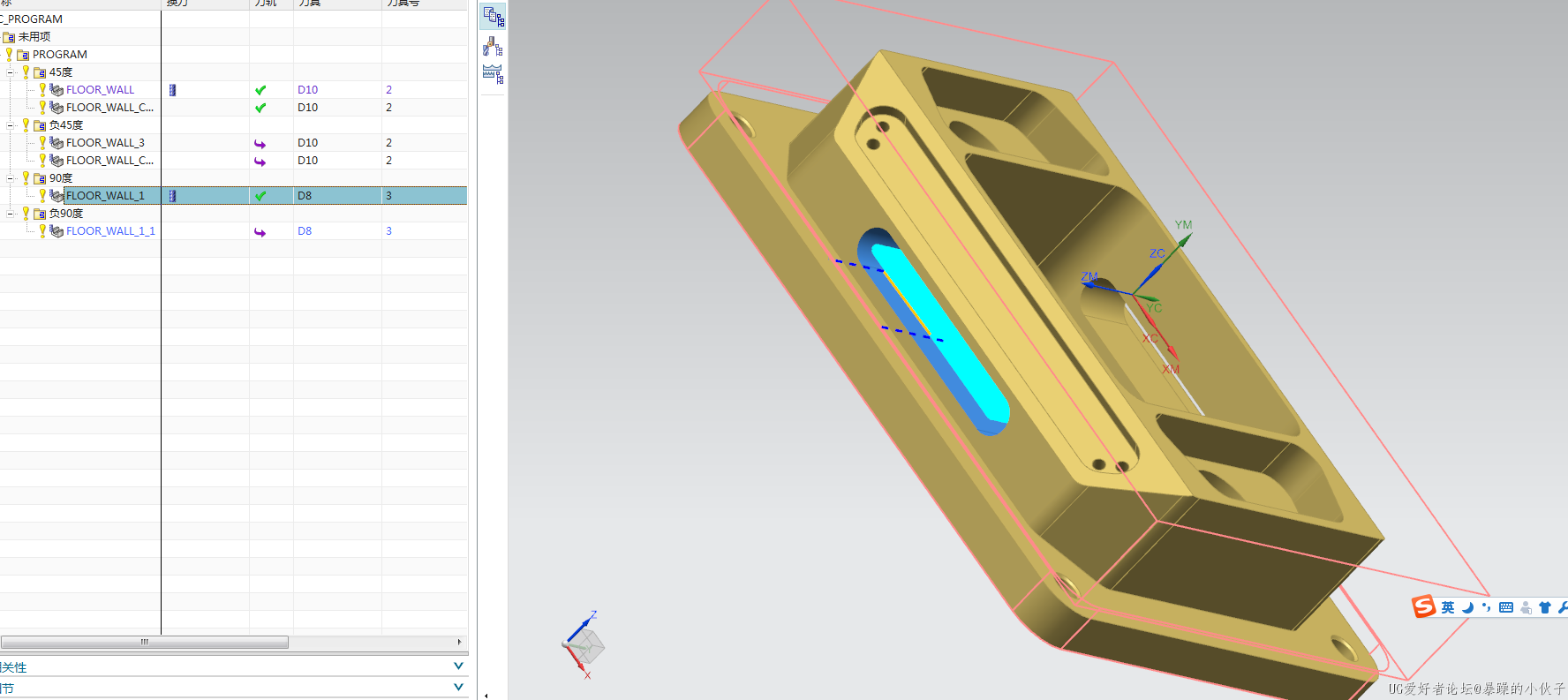
Task: Click the FLOOR_WALL_3 operation icon
Action: [x=57, y=143]
